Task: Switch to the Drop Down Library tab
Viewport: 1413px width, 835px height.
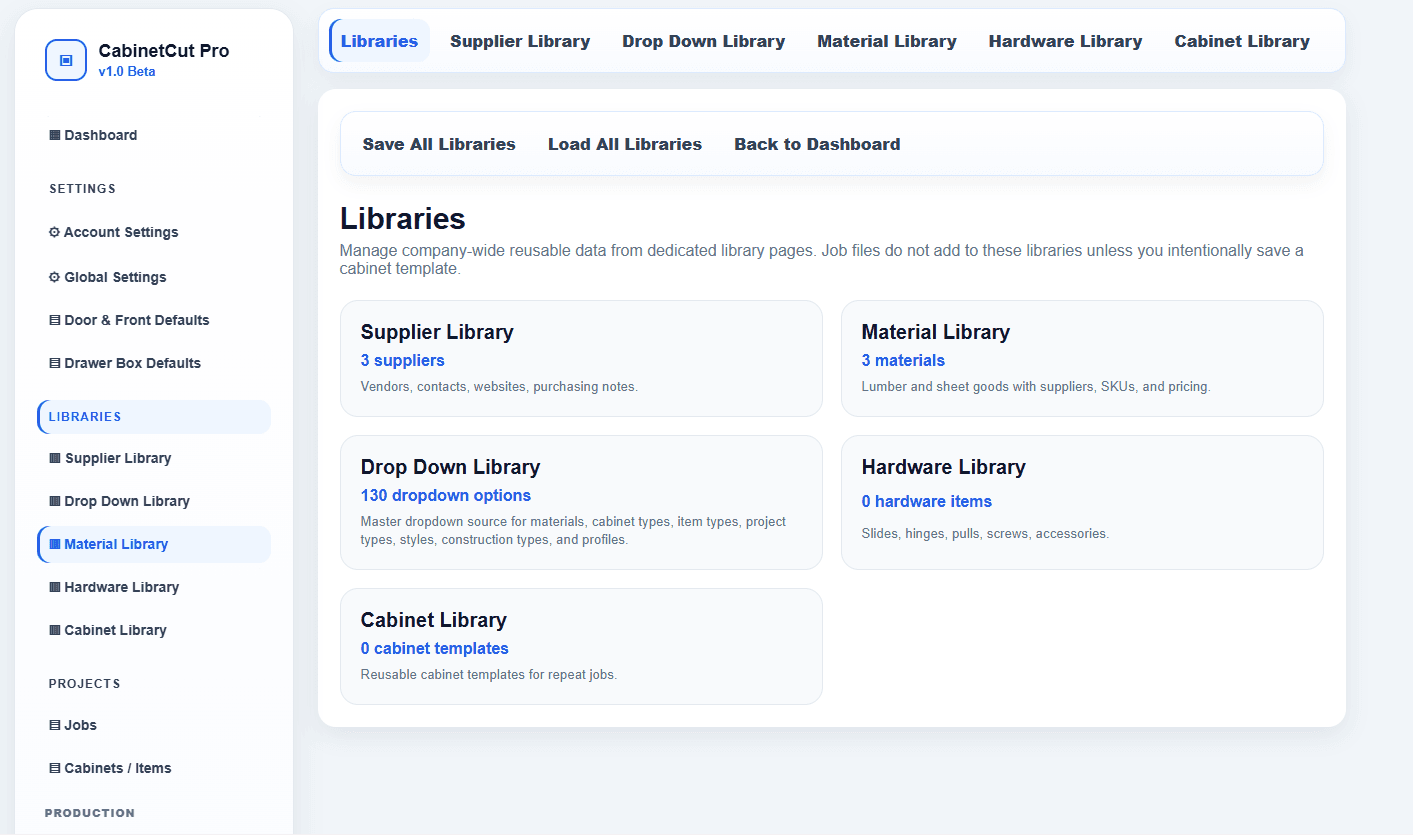Action: (x=703, y=41)
